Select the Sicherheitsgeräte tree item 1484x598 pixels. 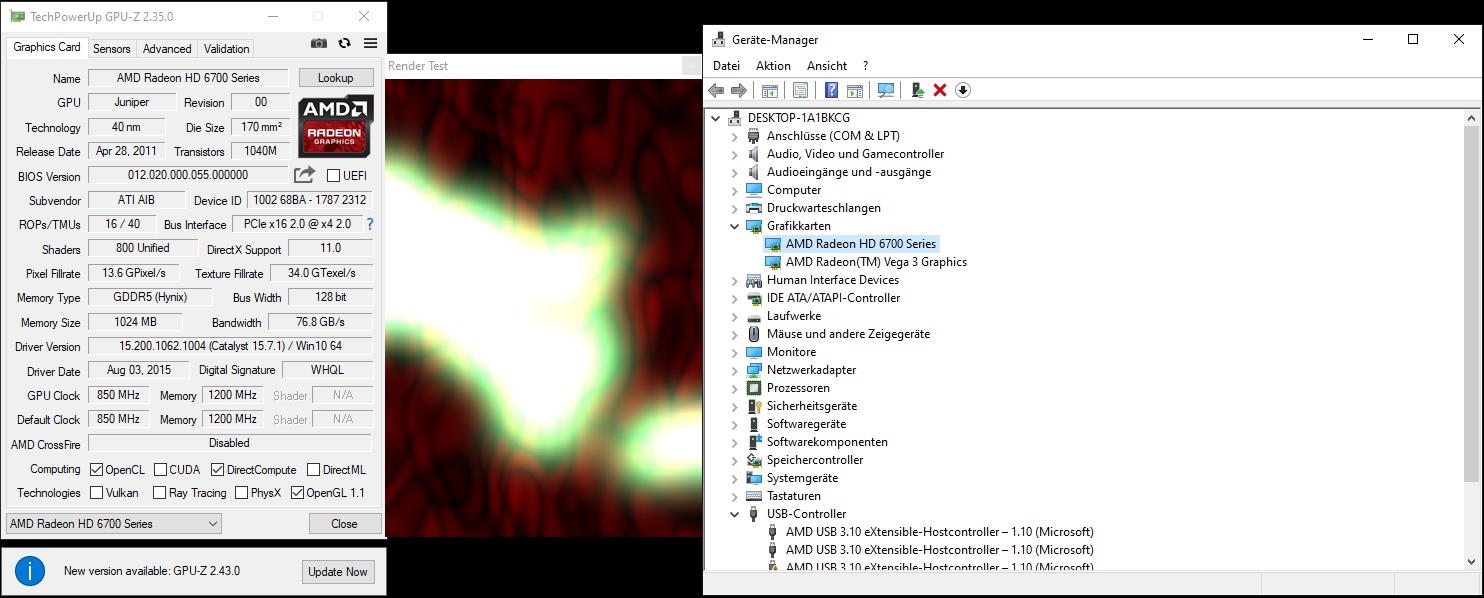(x=812, y=406)
